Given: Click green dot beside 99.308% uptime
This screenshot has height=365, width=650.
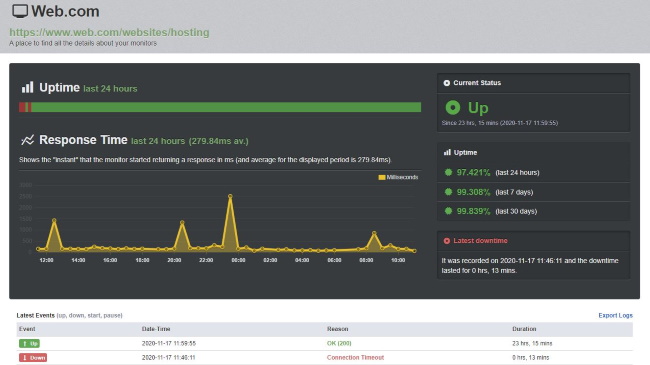Looking at the screenshot, I should coord(448,192).
